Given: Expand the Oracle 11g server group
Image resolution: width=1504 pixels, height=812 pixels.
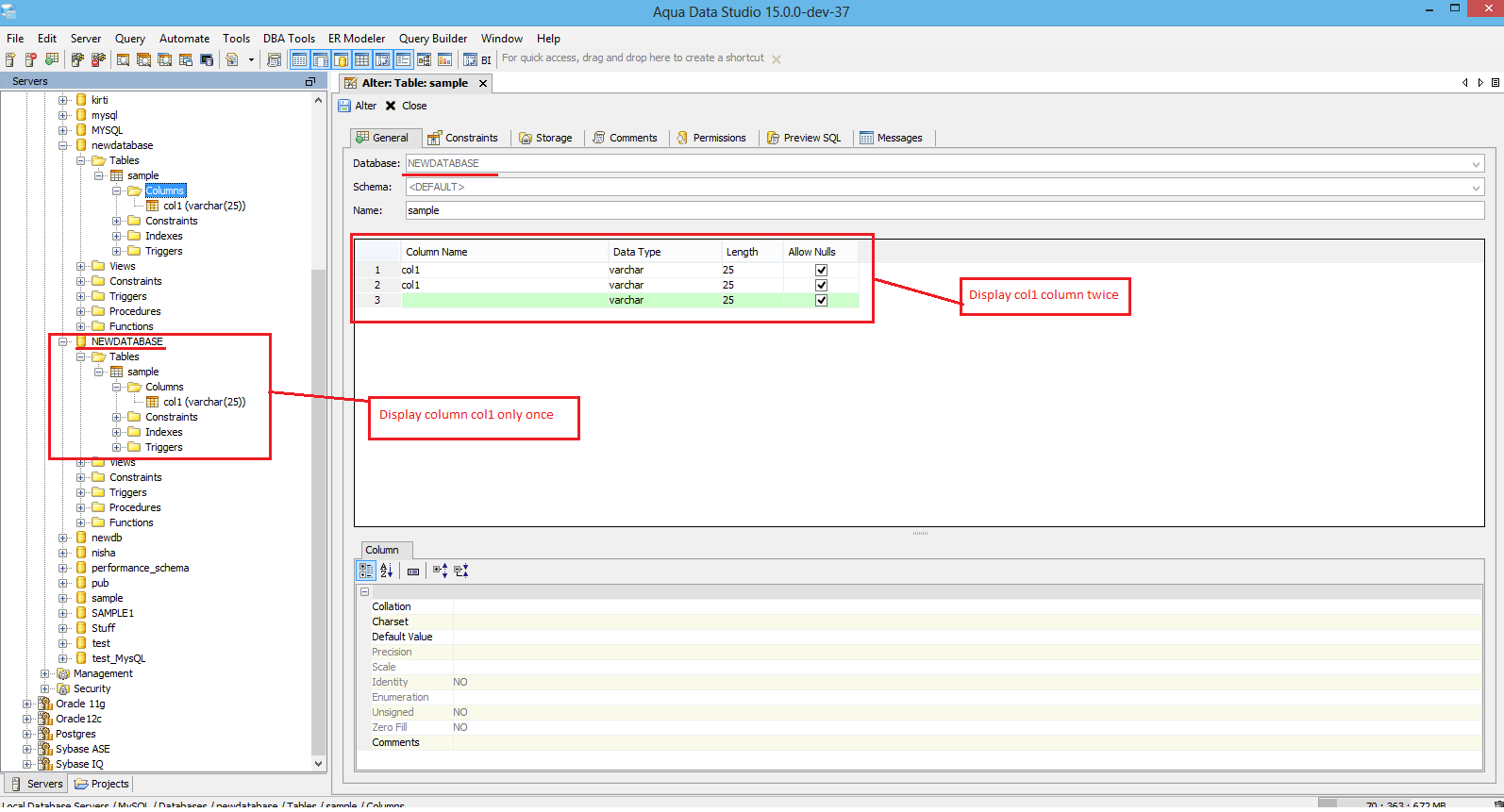Looking at the screenshot, I should (x=27, y=704).
